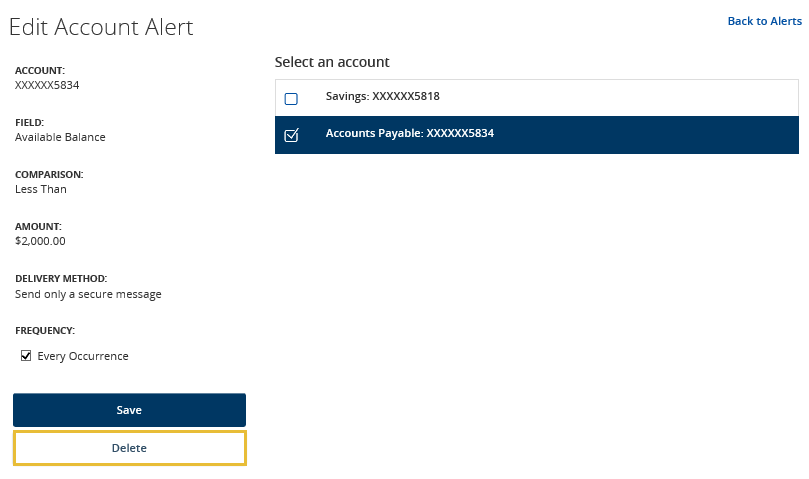The width and height of the screenshot is (809, 479).
Task: Open the ACCOUNT label section
Action: pos(40,70)
